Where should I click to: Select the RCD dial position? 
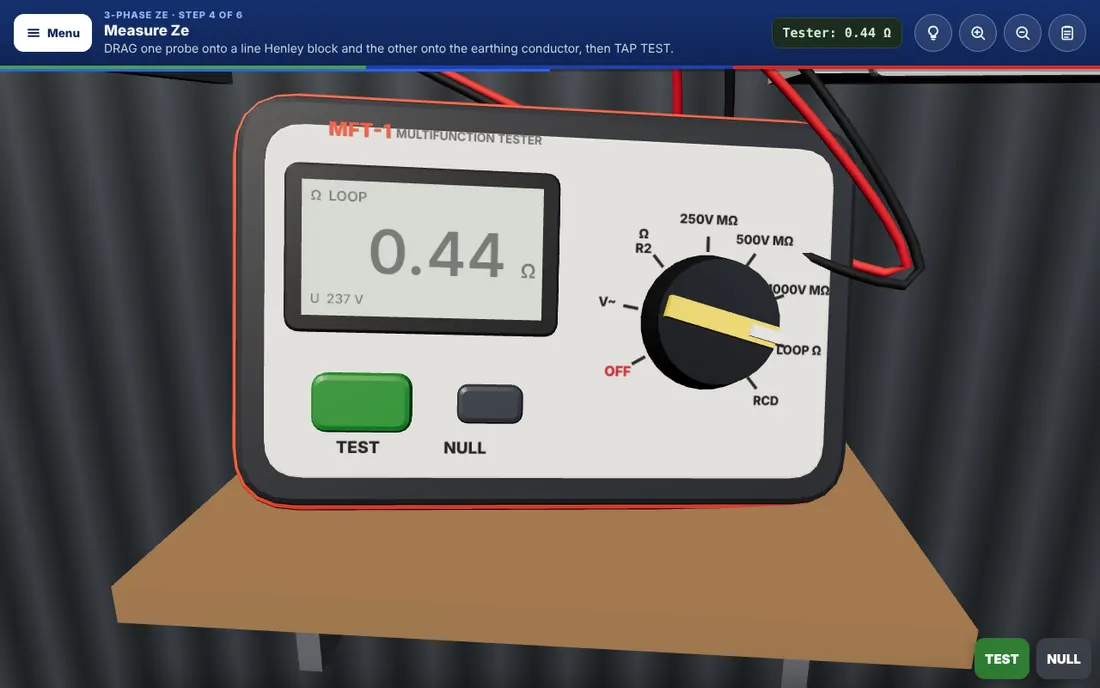coord(765,400)
